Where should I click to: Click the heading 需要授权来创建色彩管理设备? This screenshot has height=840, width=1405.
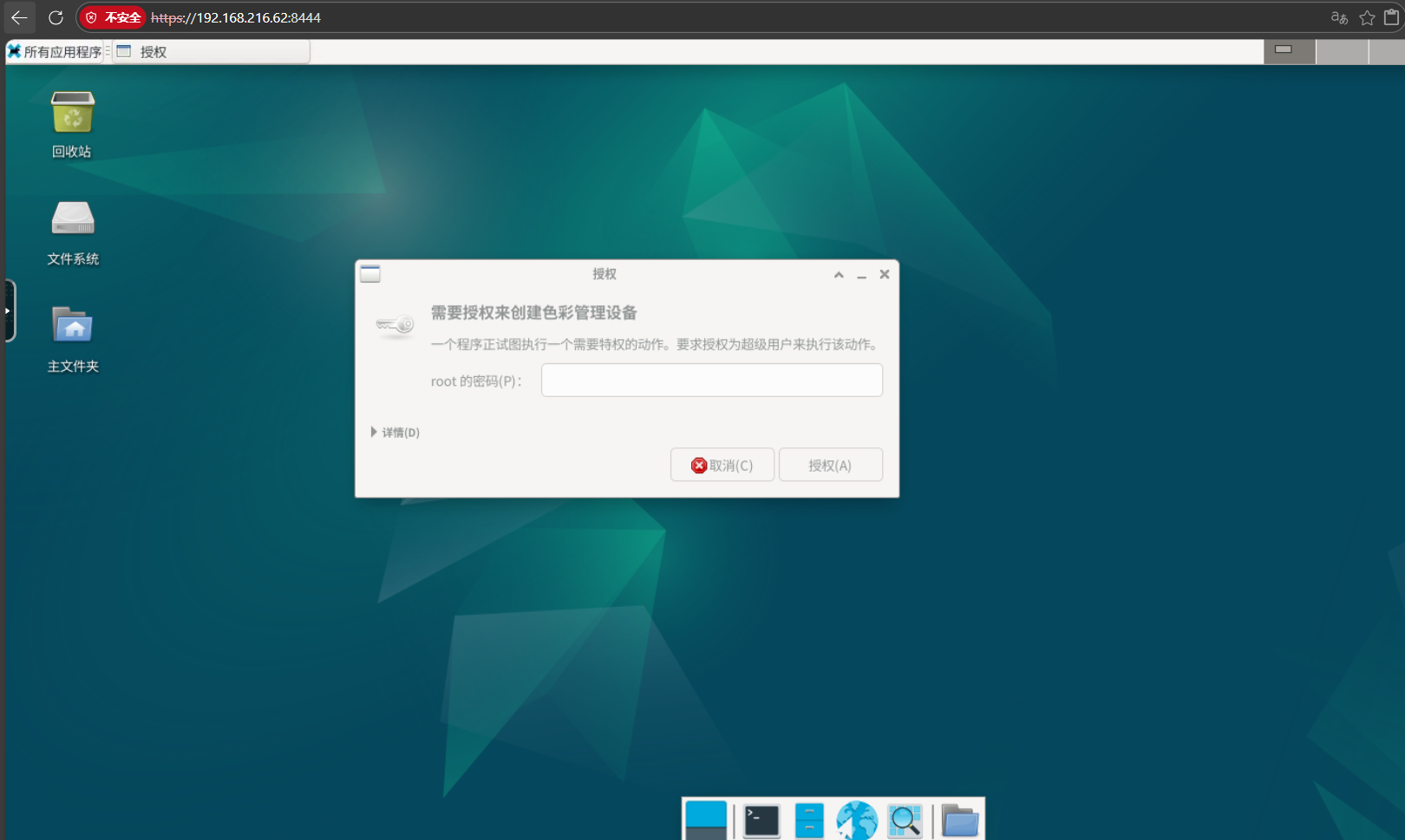tap(534, 313)
